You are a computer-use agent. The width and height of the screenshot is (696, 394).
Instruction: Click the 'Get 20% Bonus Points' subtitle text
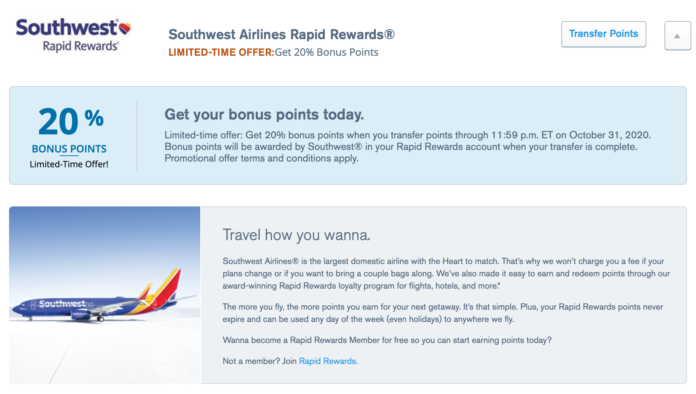click(x=327, y=52)
